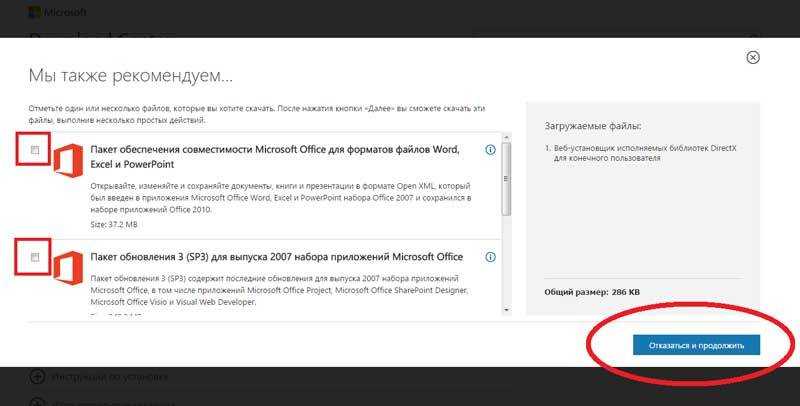Click the Office logo beside SP3 update
Screen dimensions: 800x406
pos(68,268)
